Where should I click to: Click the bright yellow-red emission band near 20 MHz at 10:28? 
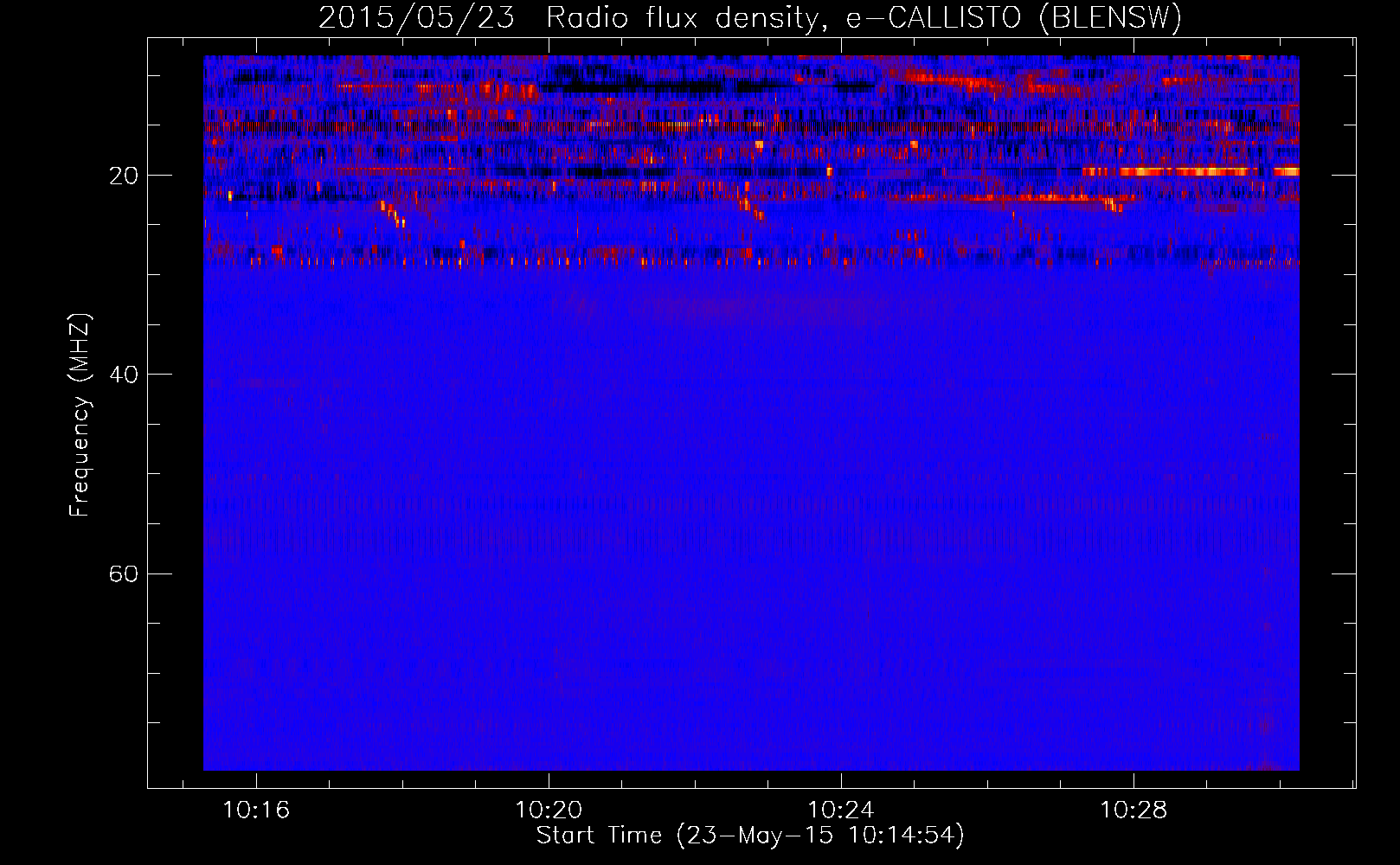tap(1190, 171)
